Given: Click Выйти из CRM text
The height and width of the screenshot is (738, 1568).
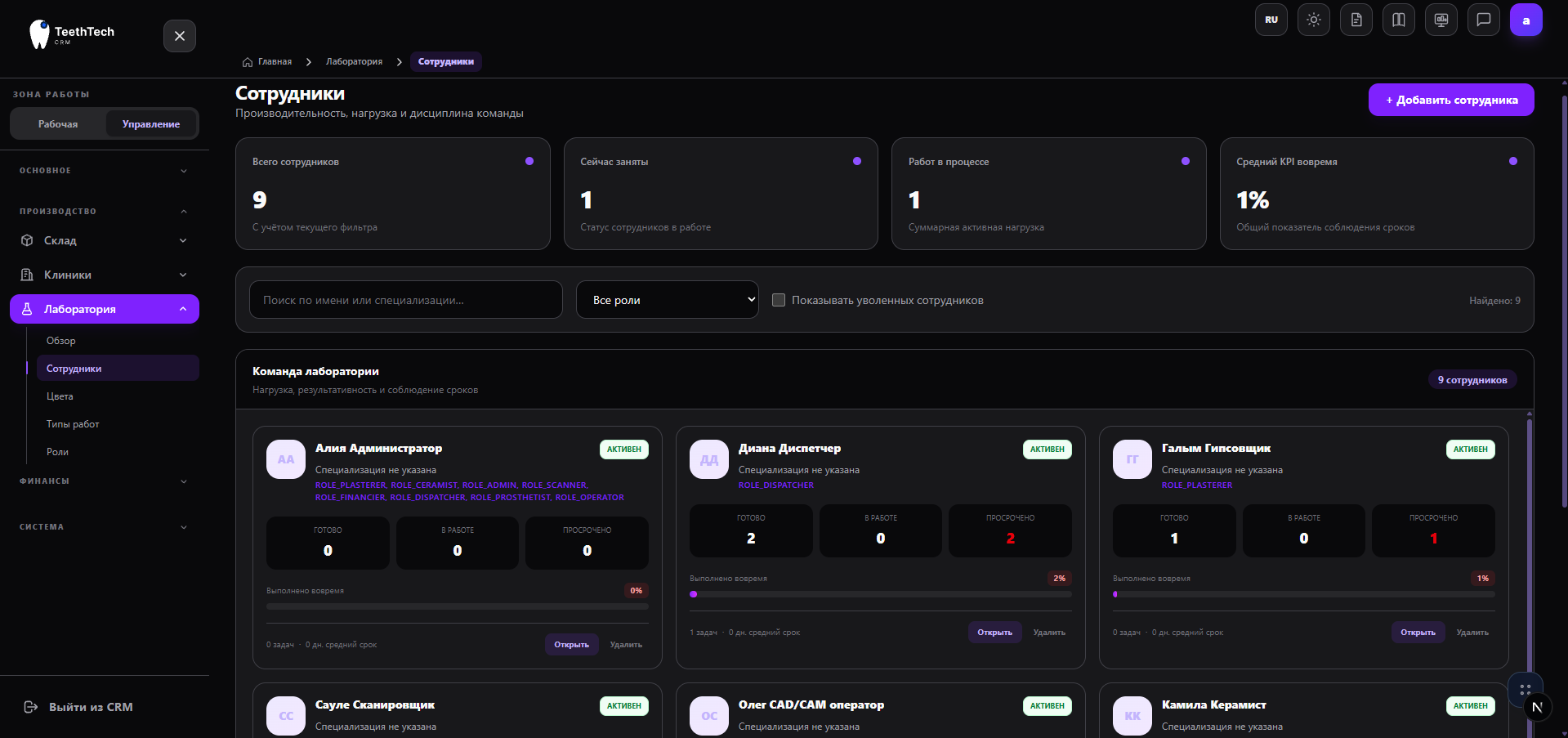Looking at the screenshot, I should point(91,707).
